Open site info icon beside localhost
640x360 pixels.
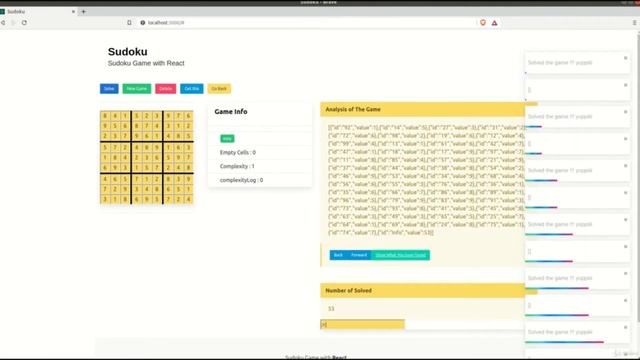tap(142, 23)
